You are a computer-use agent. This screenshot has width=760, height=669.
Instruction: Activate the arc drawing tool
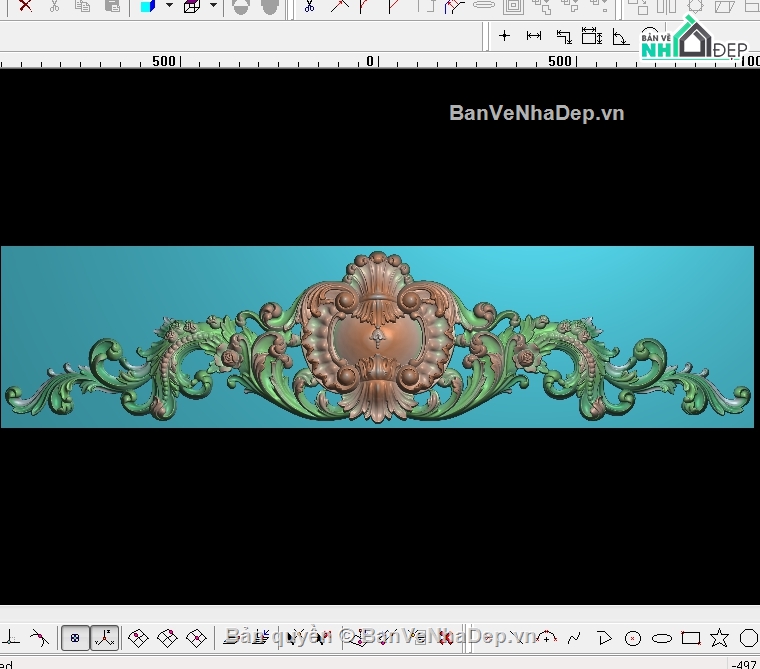click(x=546, y=637)
